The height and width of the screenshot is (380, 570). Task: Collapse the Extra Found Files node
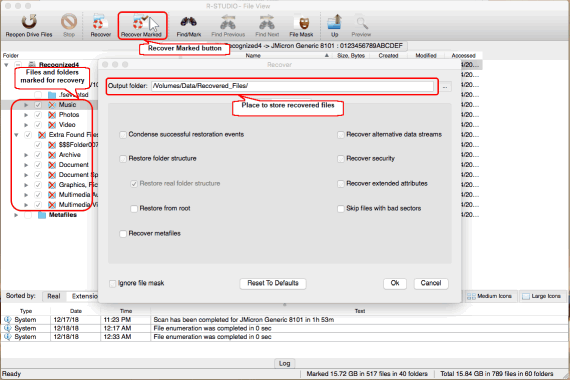pos(16,135)
